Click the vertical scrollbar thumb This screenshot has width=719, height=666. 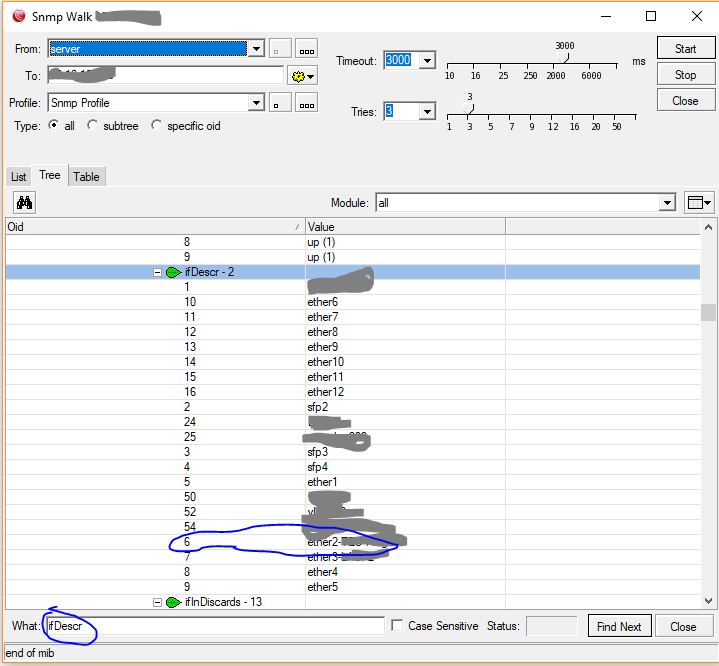[x=708, y=312]
